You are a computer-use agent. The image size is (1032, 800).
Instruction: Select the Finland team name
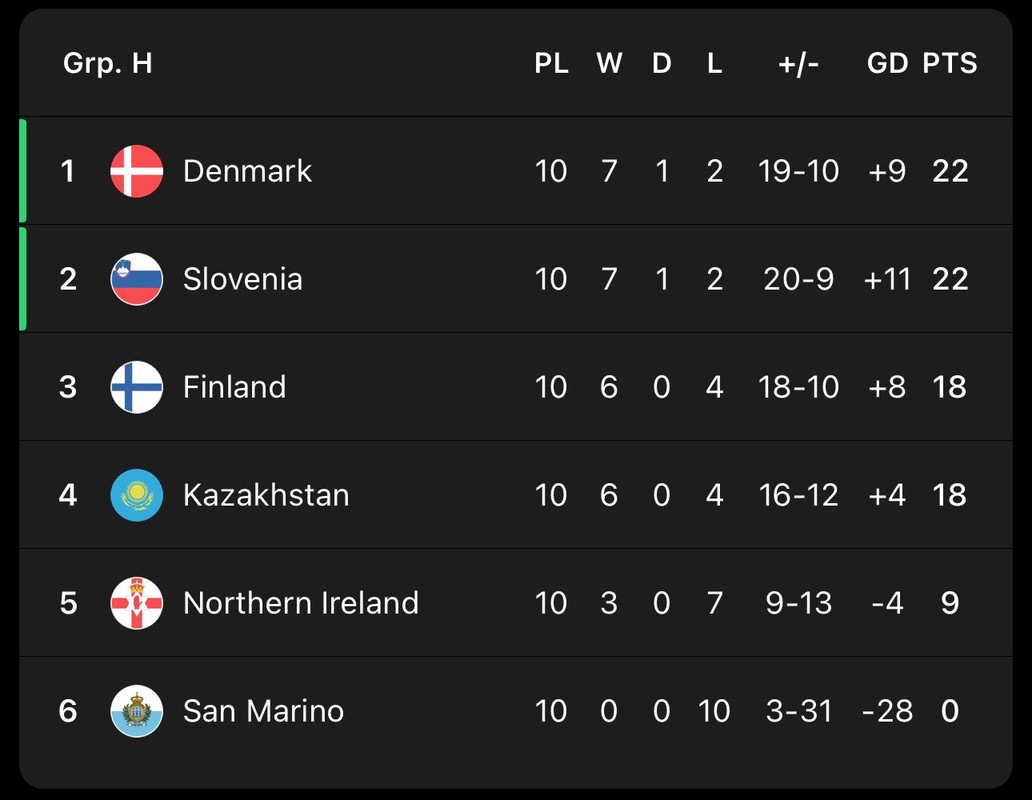[x=234, y=387]
